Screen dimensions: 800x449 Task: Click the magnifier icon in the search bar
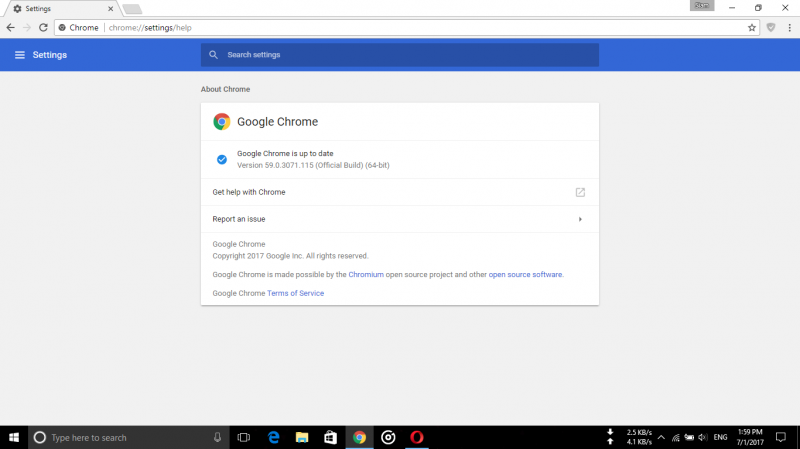point(213,55)
